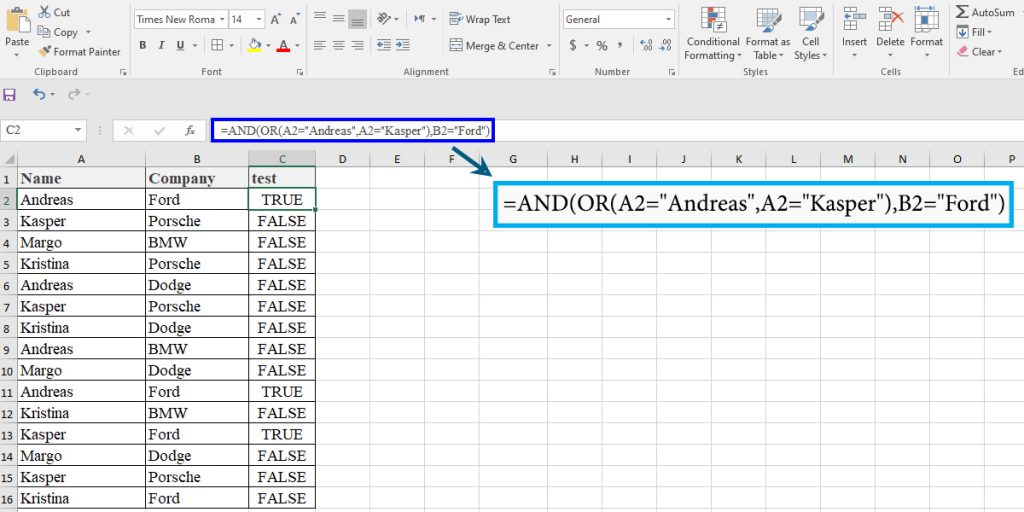Click Clear button
1024x512 pixels.
(978, 52)
